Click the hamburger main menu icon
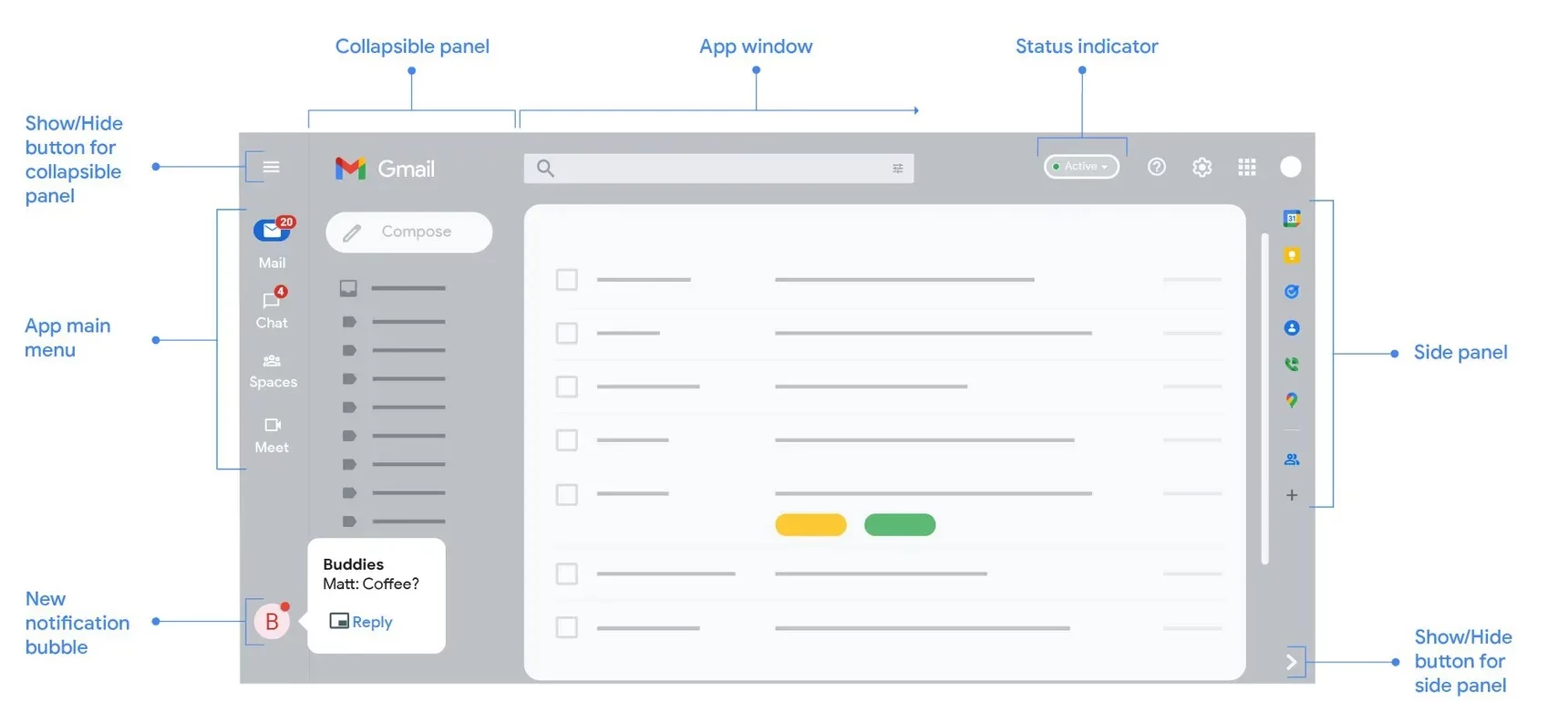The image size is (1568, 723). [271, 167]
